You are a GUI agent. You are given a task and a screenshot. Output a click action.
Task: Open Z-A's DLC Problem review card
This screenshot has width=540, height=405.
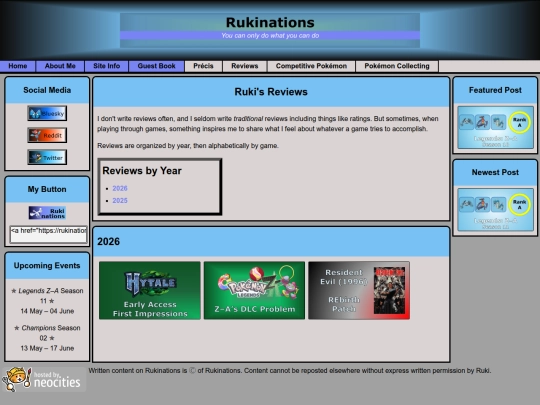pyautogui.click(x=254, y=290)
